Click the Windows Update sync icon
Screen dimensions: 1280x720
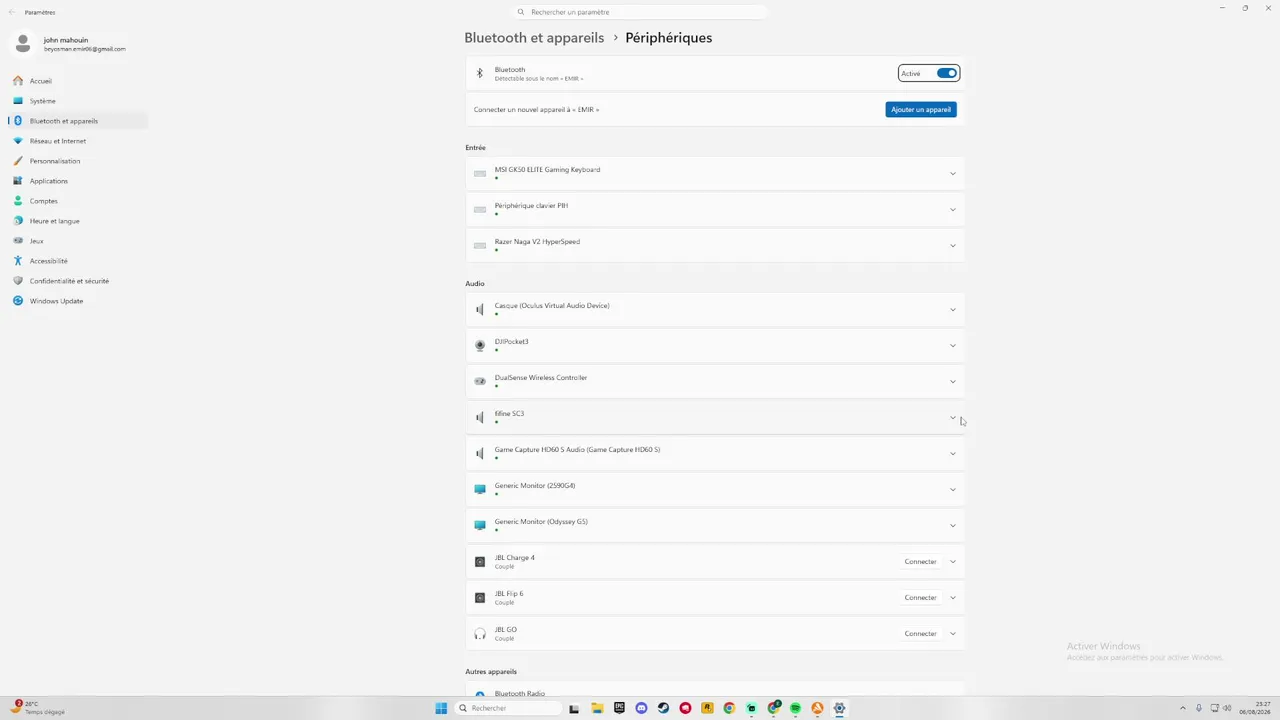click(x=18, y=301)
